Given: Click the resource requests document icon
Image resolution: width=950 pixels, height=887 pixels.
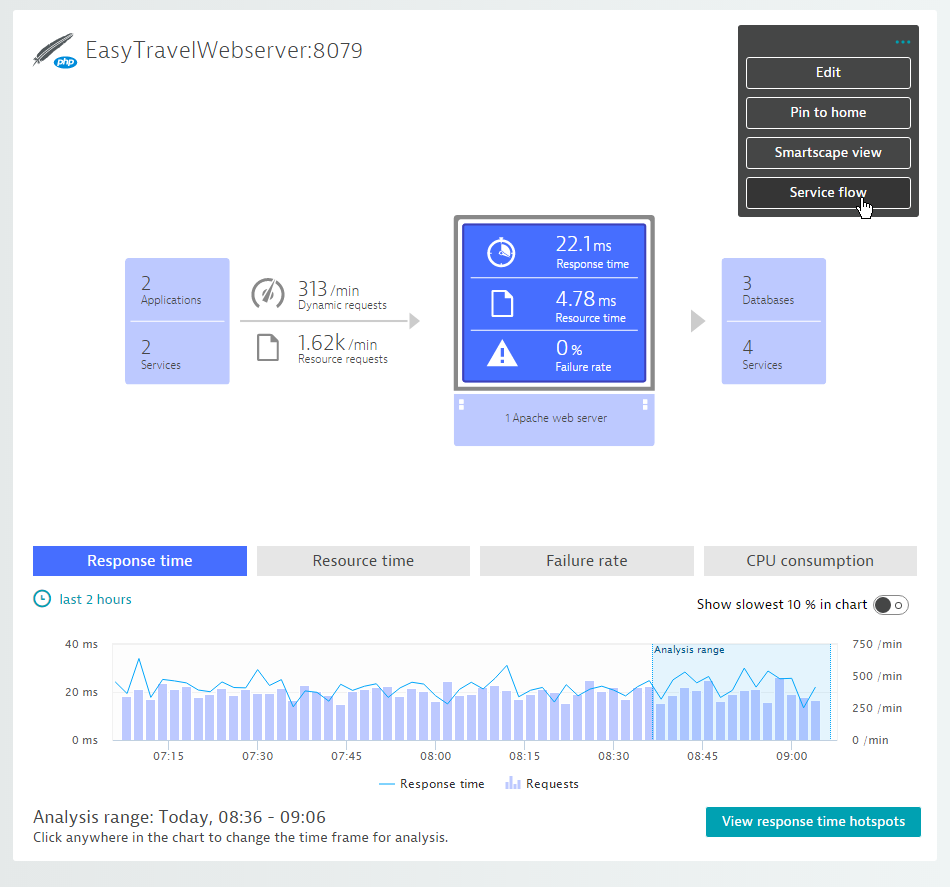Looking at the screenshot, I should click(x=268, y=347).
